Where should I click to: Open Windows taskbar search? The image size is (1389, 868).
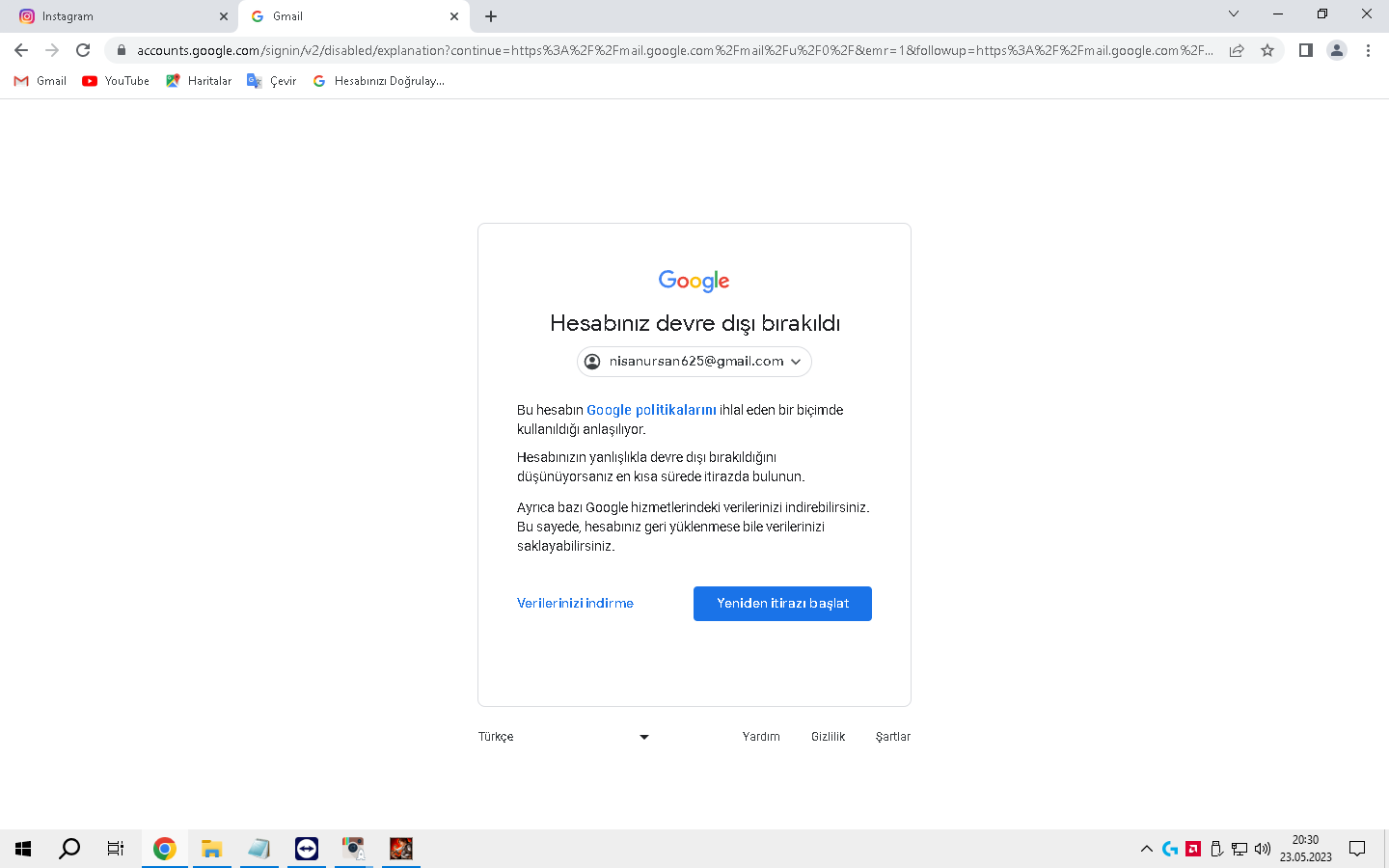[69, 849]
